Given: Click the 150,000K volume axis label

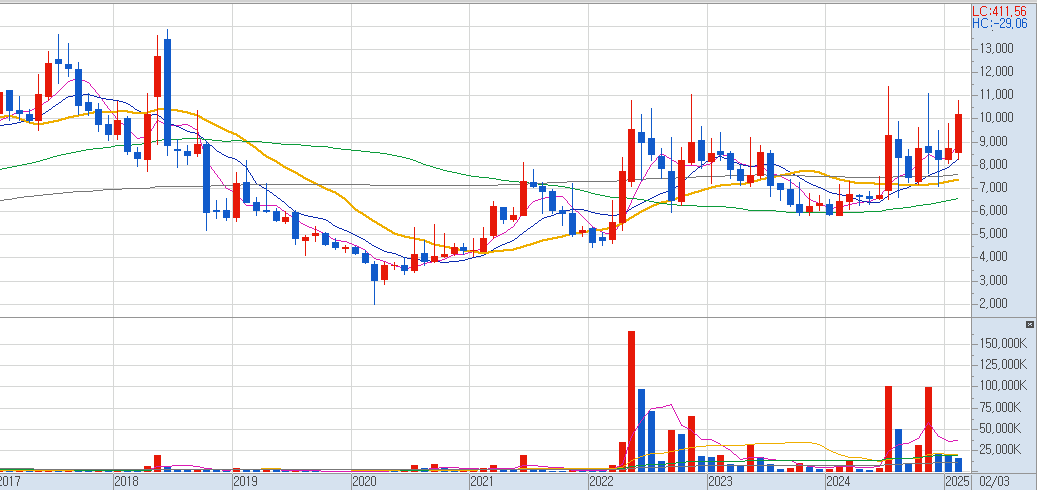Looking at the screenshot, I should pyautogui.click(x=1003, y=343).
